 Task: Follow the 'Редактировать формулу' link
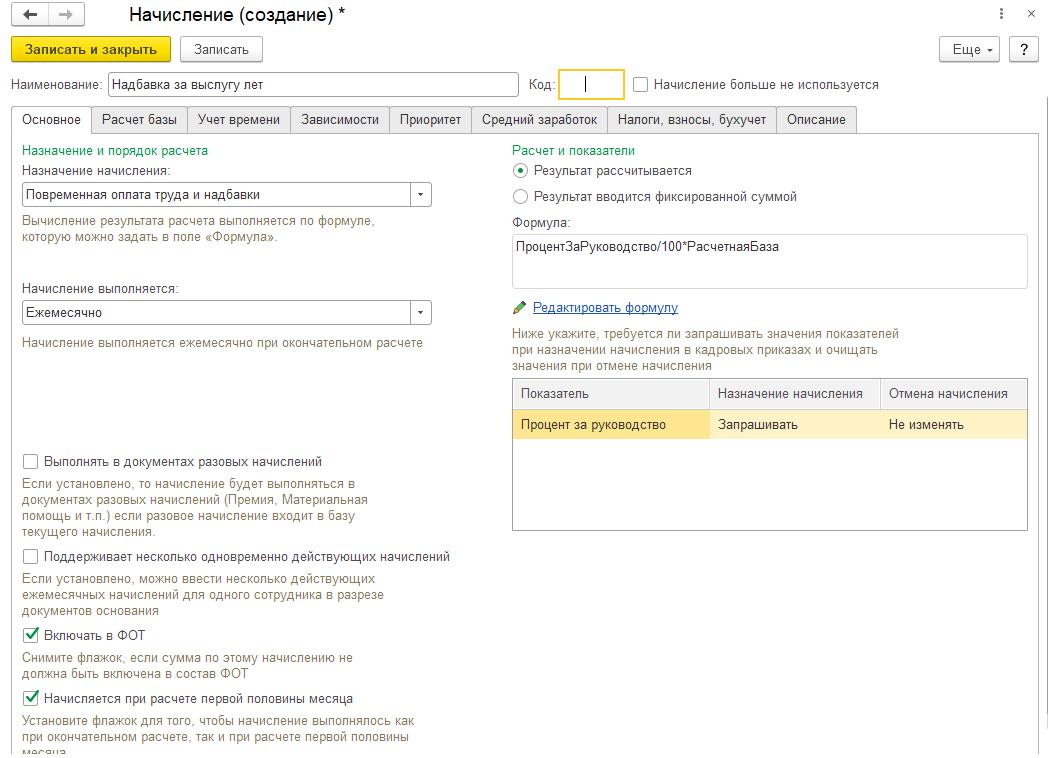pos(605,308)
